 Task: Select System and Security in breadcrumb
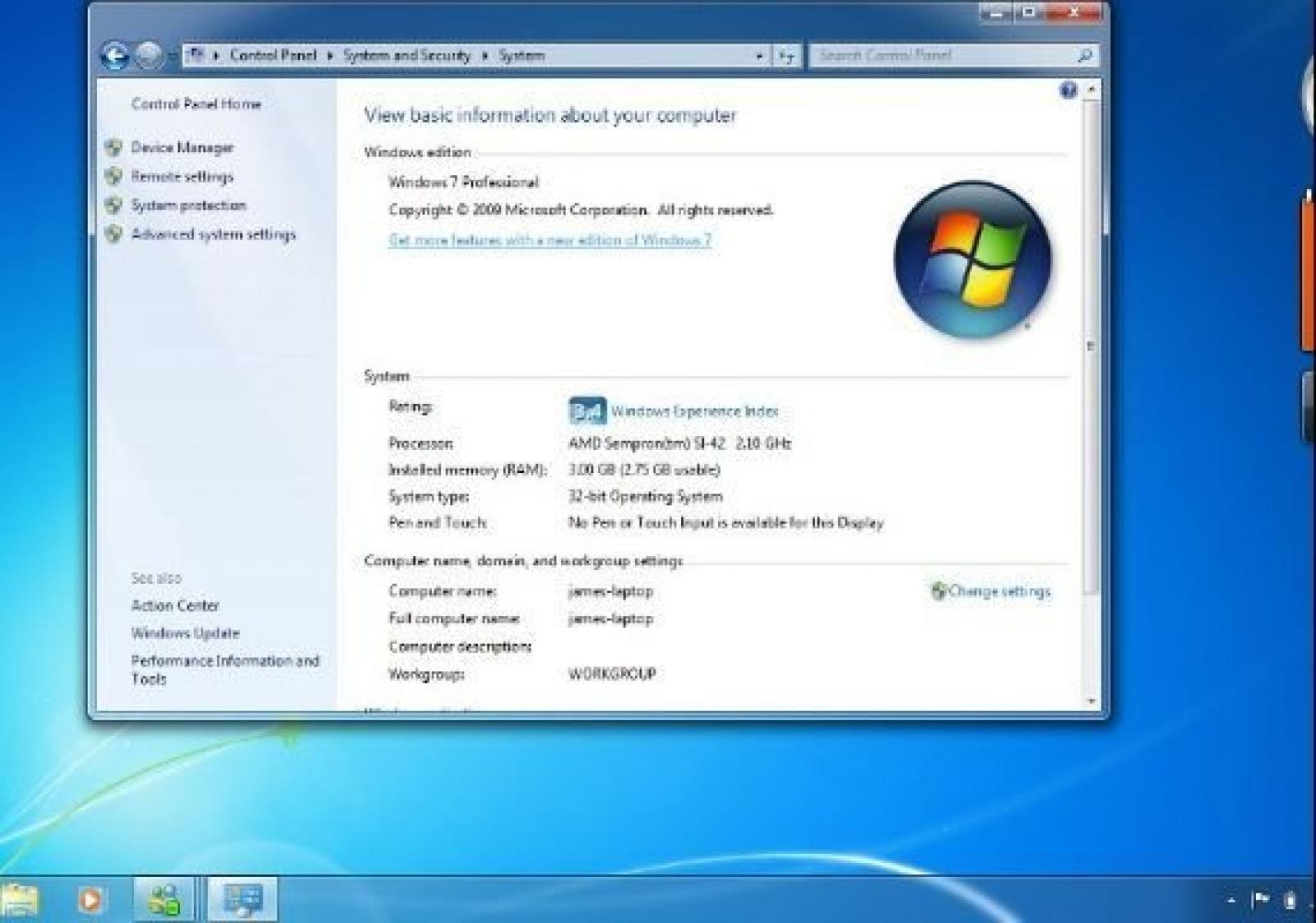406,56
